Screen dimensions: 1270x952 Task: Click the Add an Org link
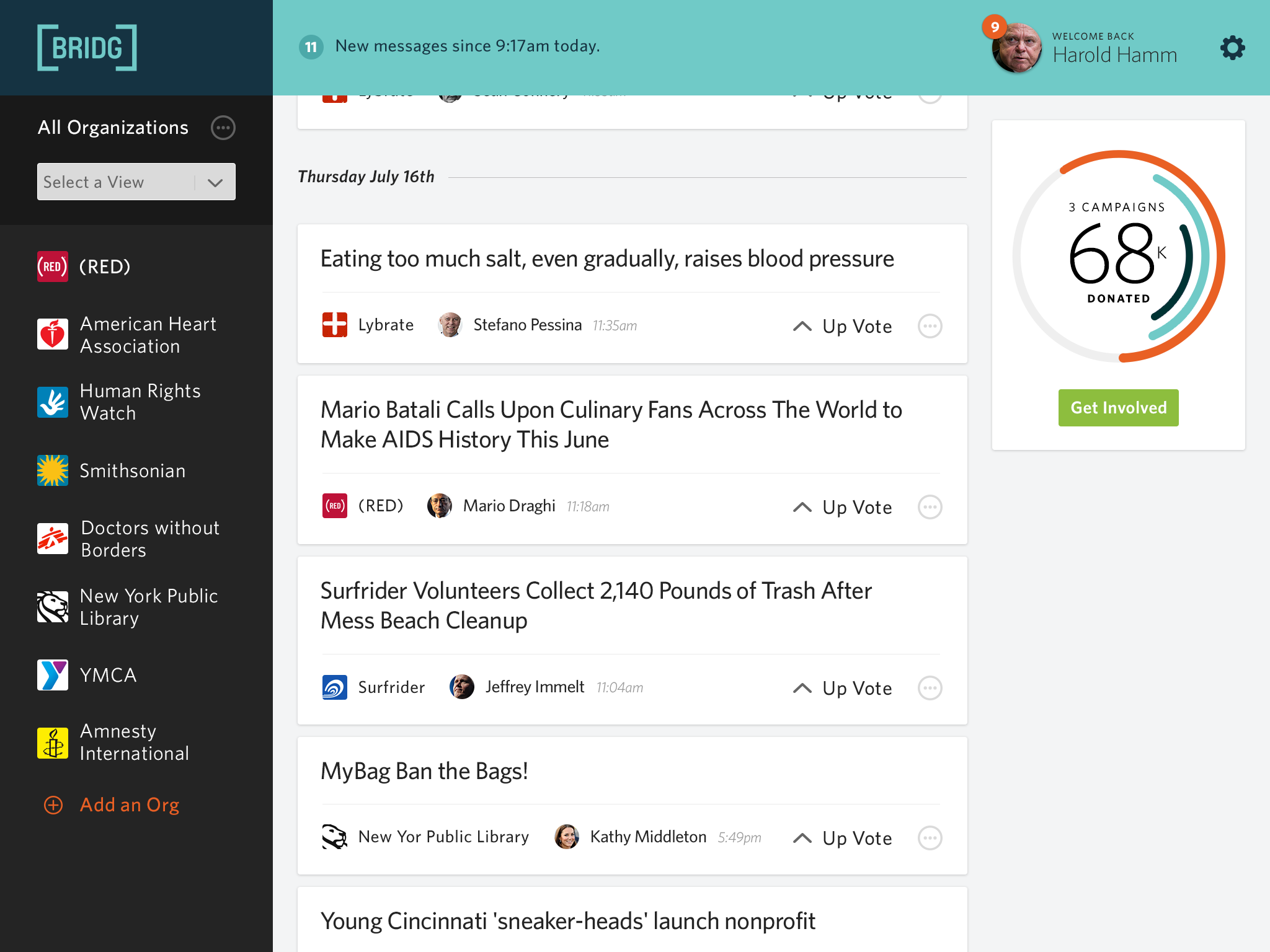[130, 804]
